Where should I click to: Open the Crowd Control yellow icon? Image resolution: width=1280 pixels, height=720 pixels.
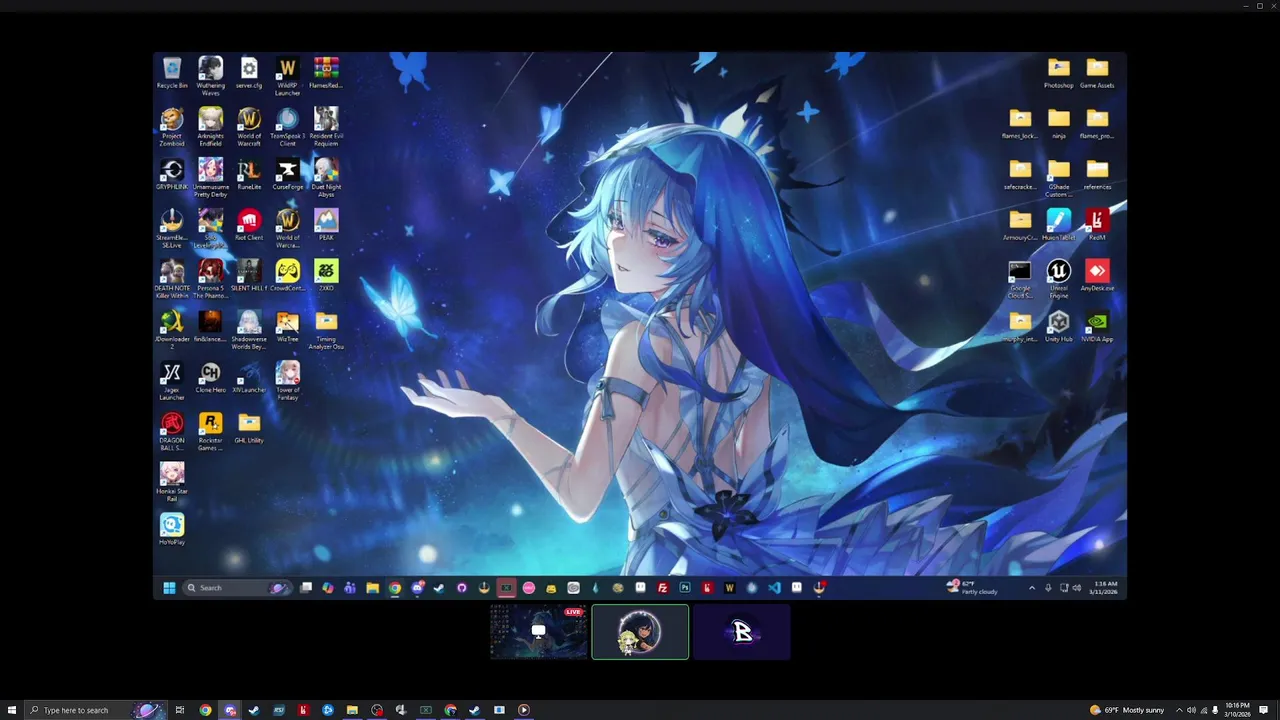287,277
